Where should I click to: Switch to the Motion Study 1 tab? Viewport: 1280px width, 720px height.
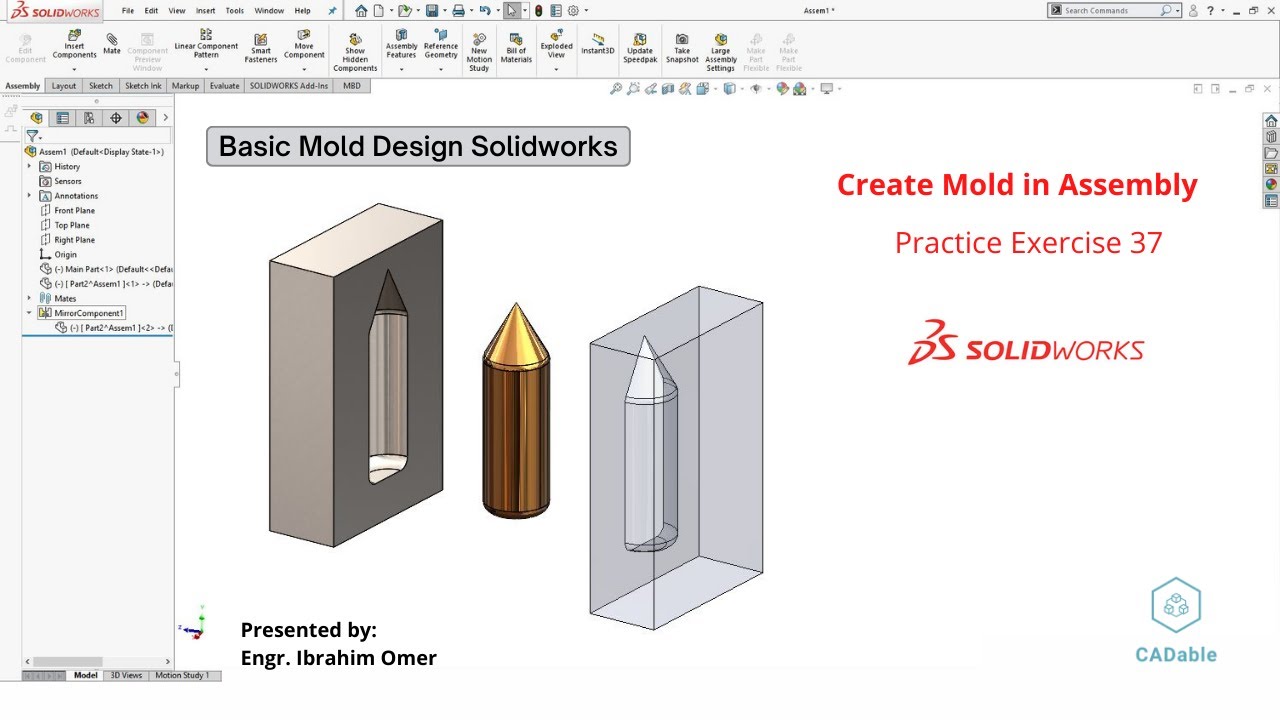click(184, 675)
